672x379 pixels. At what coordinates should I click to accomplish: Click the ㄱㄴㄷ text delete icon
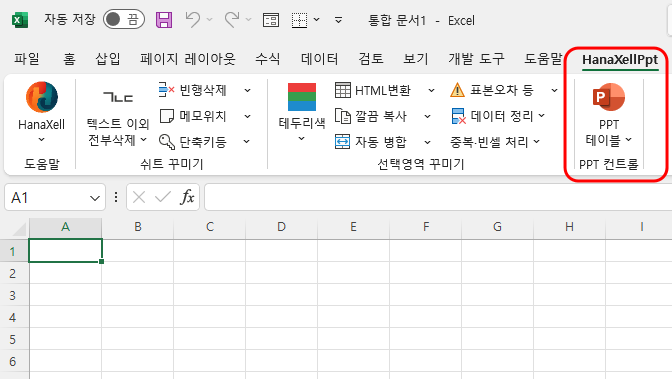(118, 97)
